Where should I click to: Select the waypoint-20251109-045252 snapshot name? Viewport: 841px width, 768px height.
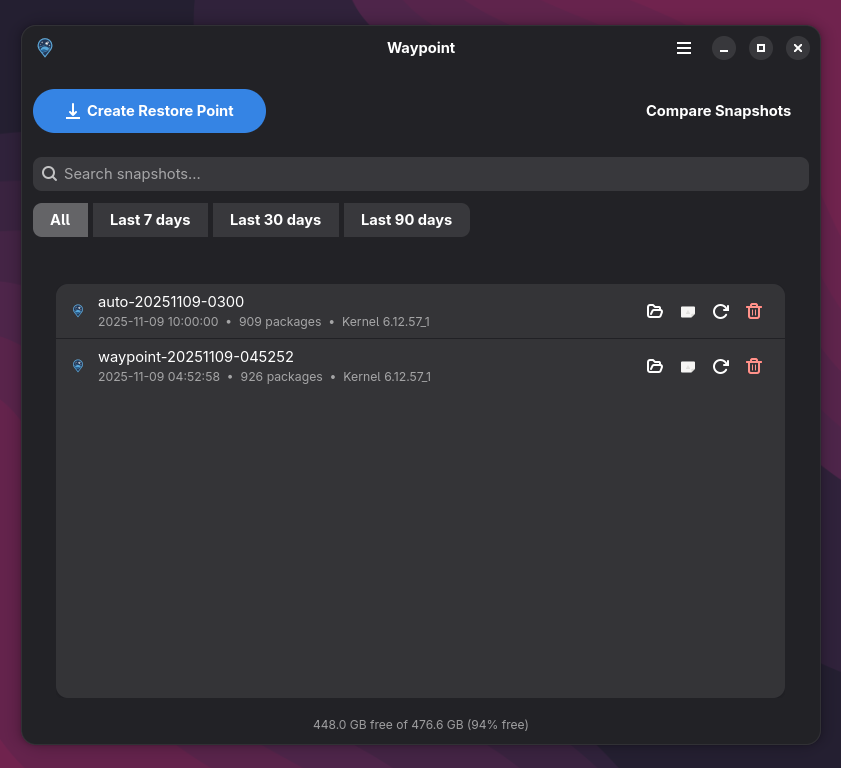click(x=196, y=357)
